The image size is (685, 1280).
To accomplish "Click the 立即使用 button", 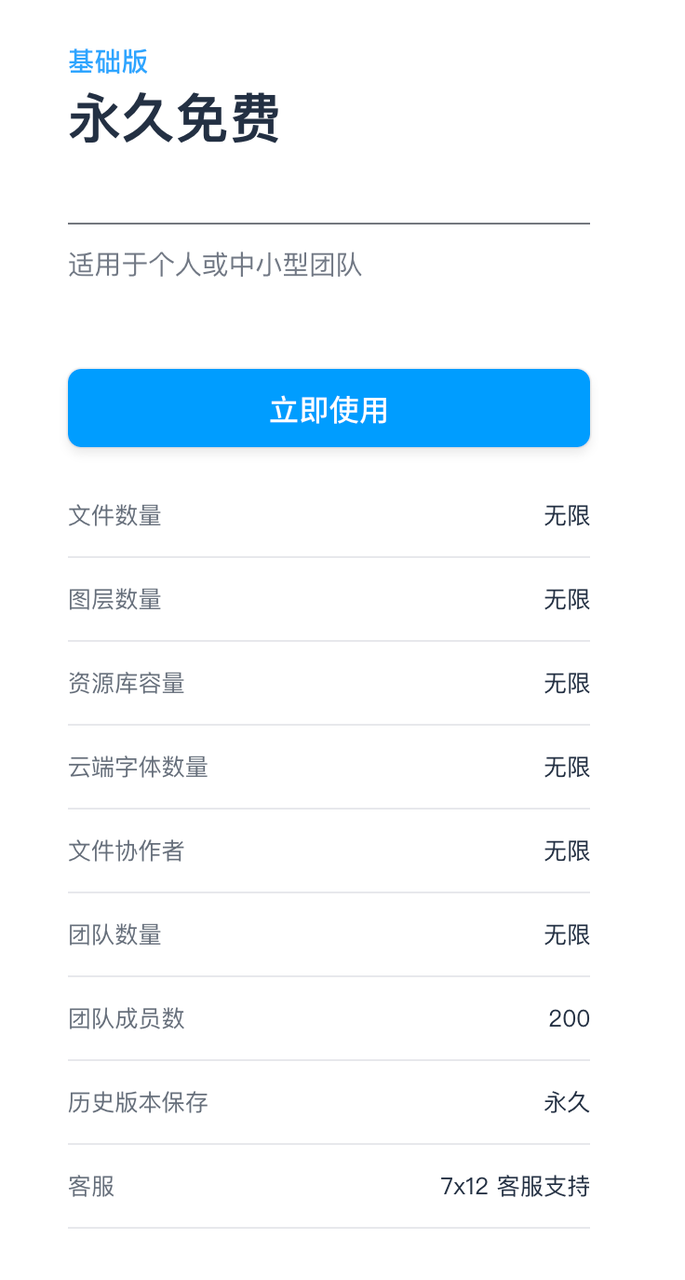I will [x=328, y=408].
